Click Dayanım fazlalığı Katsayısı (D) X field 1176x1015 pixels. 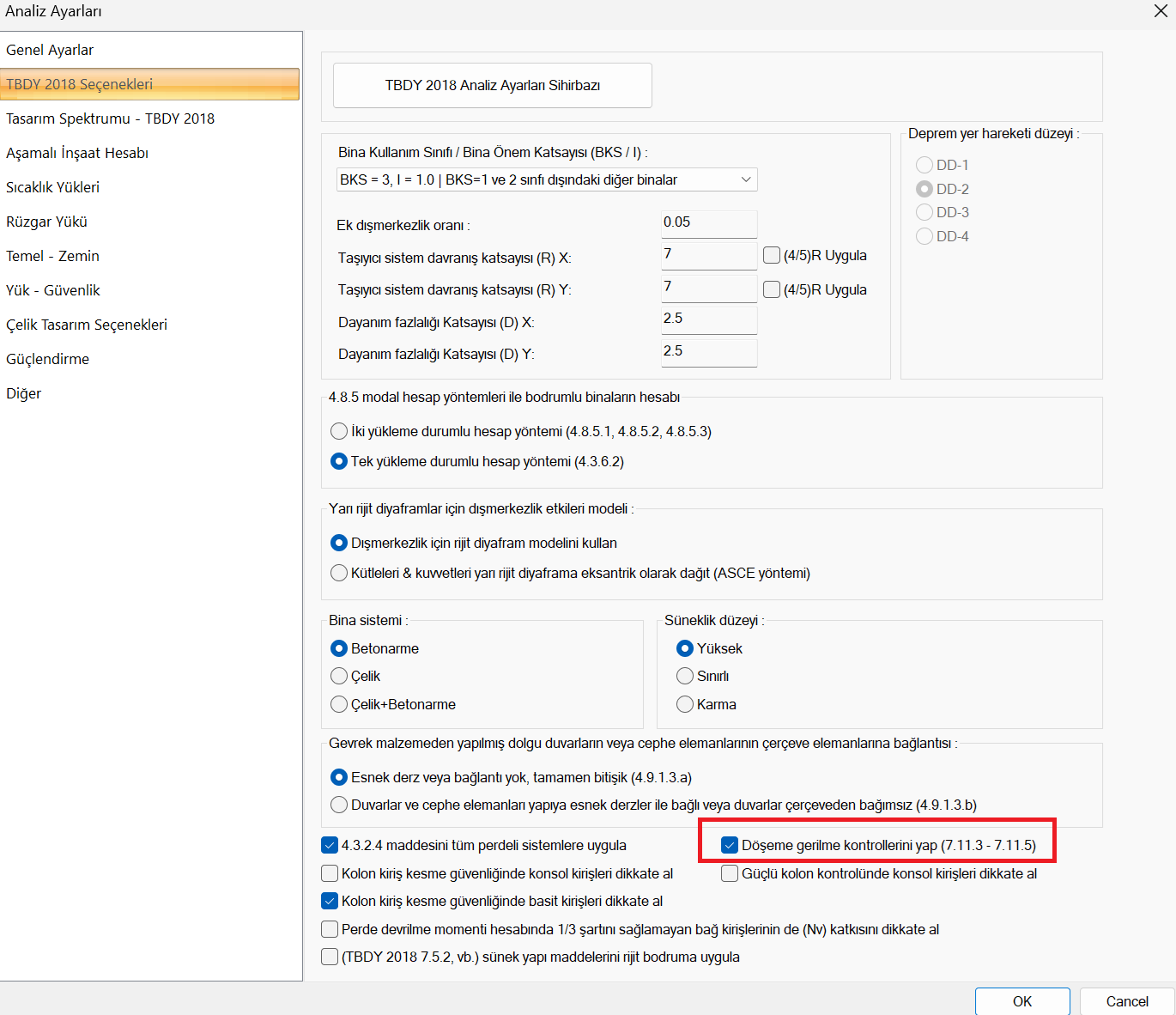708,319
